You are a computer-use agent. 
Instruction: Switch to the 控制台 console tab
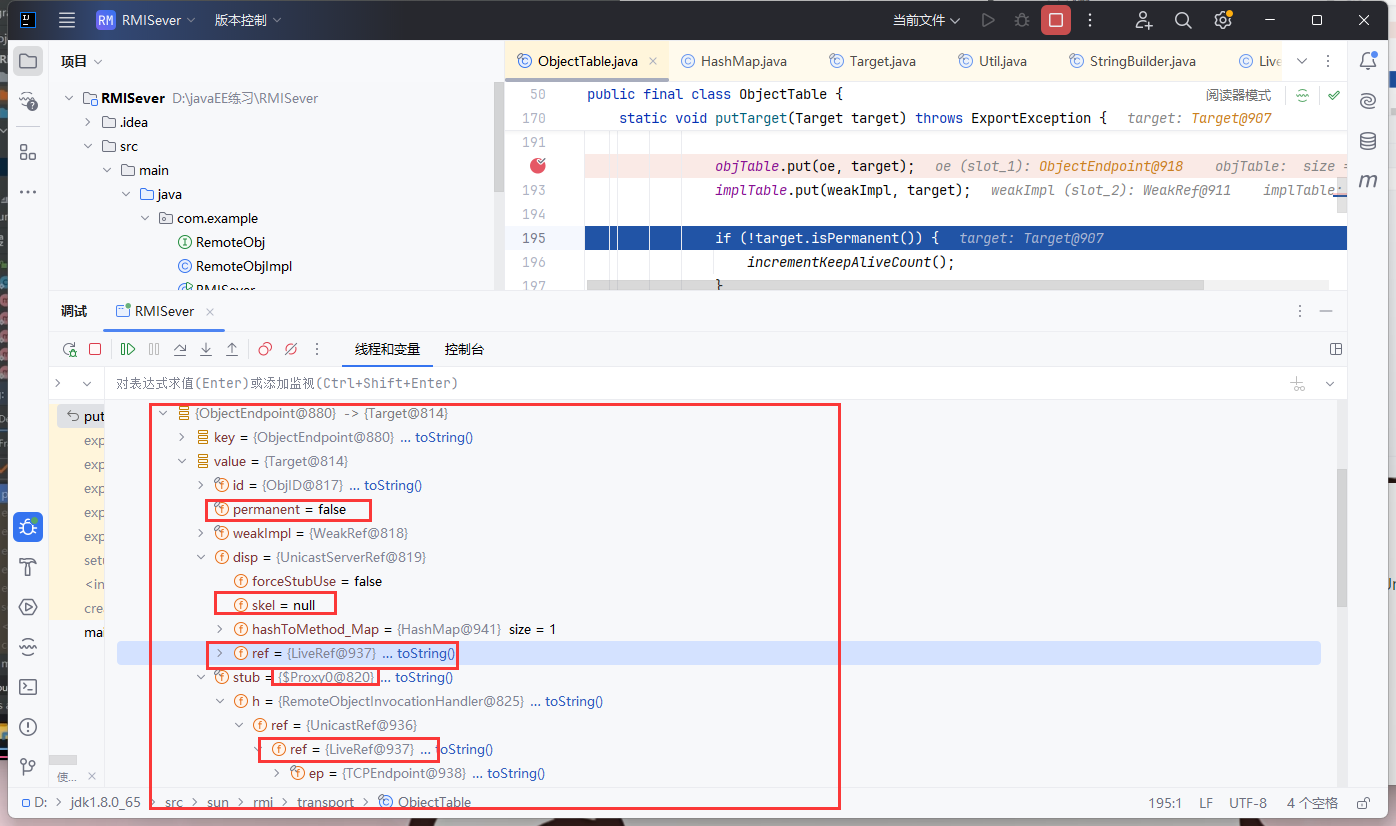pos(465,349)
